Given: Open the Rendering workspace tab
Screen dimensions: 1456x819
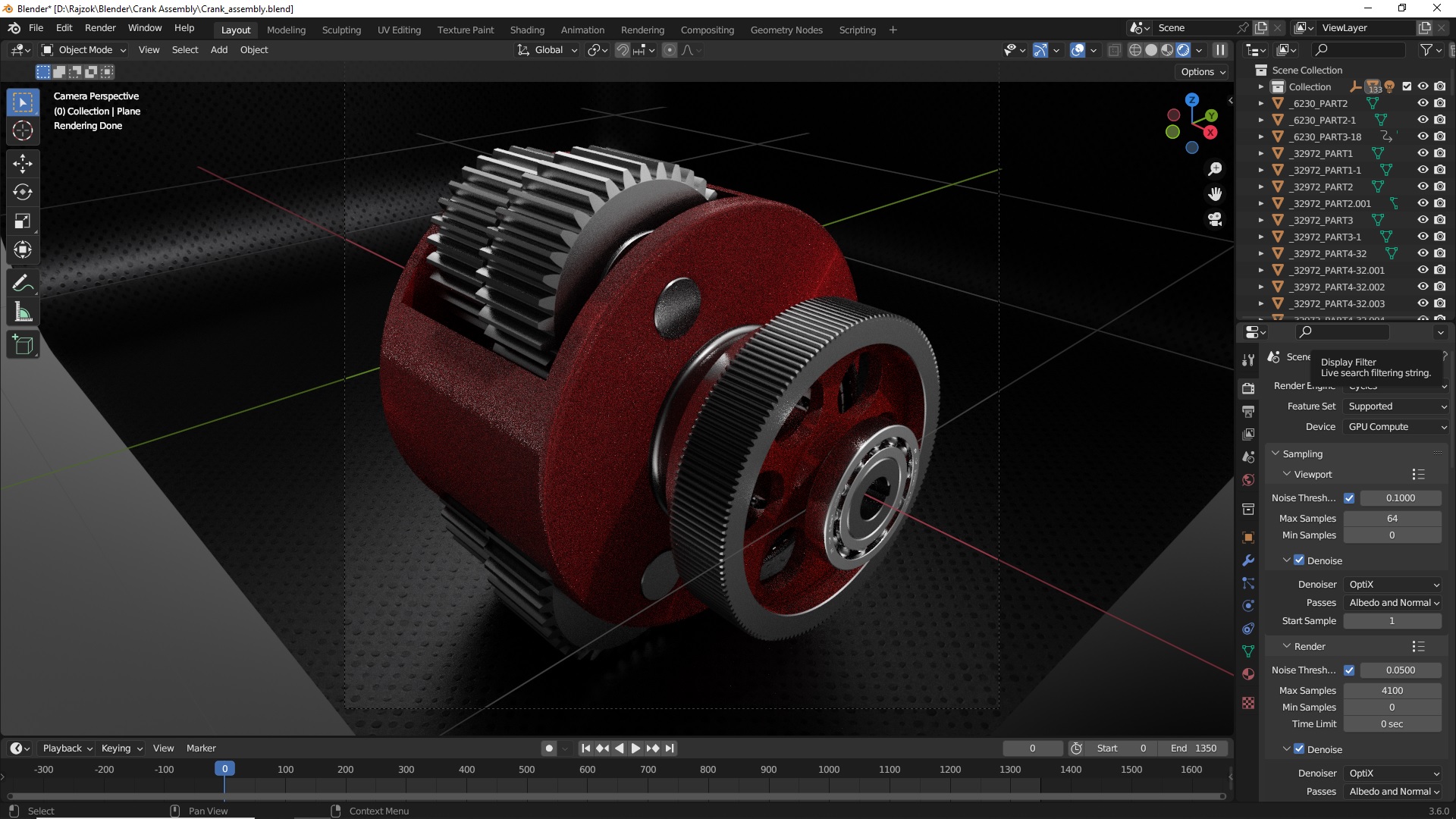Looking at the screenshot, I should (x=641, y=29).
